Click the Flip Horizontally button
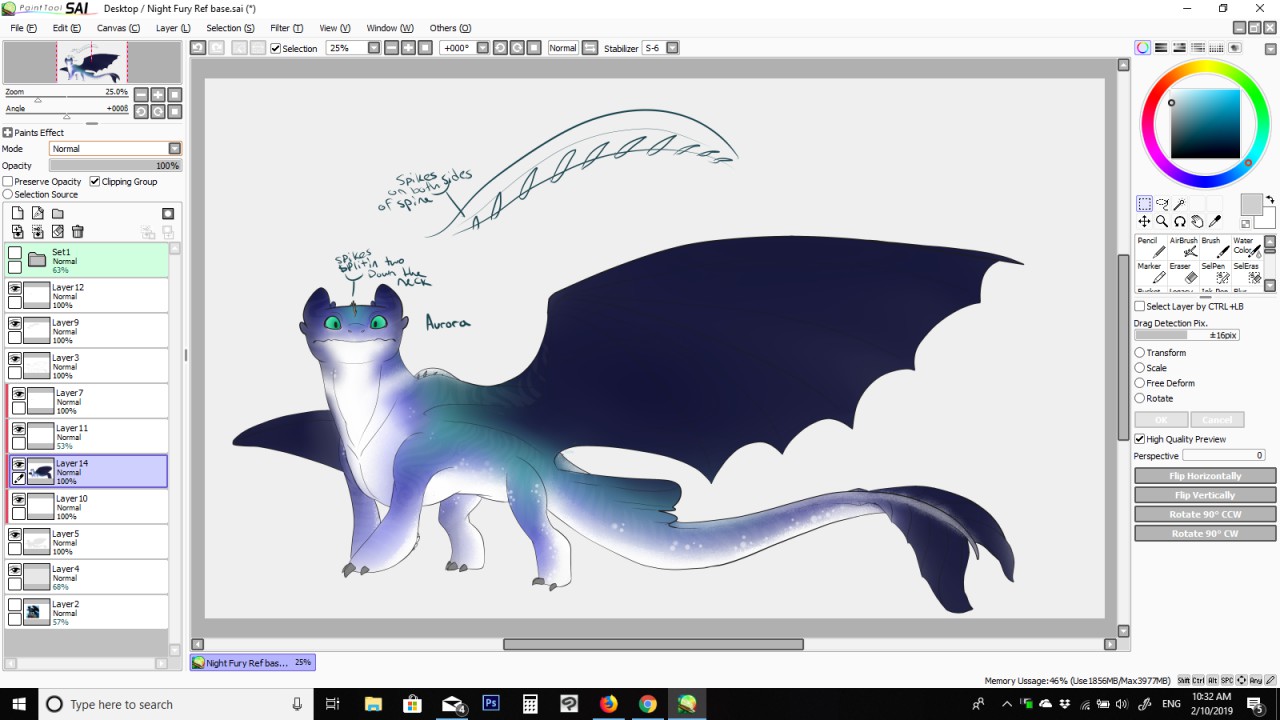The height and width of the screenshot is (720, 1280). pos(1205,476)
